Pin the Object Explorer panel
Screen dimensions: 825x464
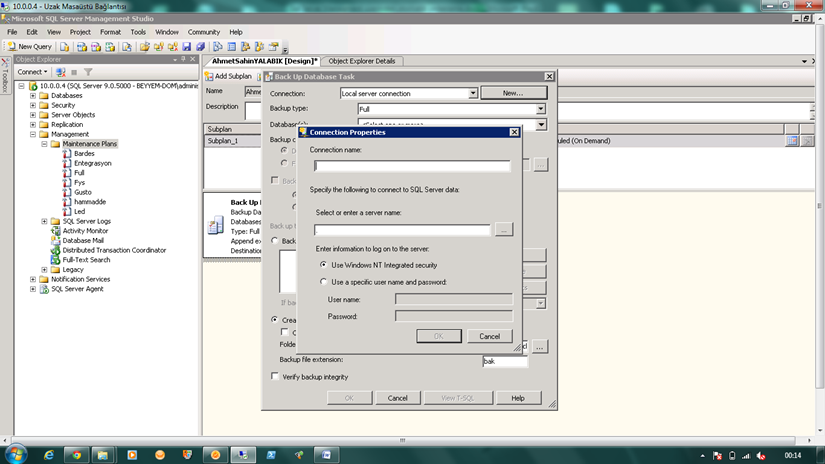(183, 59)
